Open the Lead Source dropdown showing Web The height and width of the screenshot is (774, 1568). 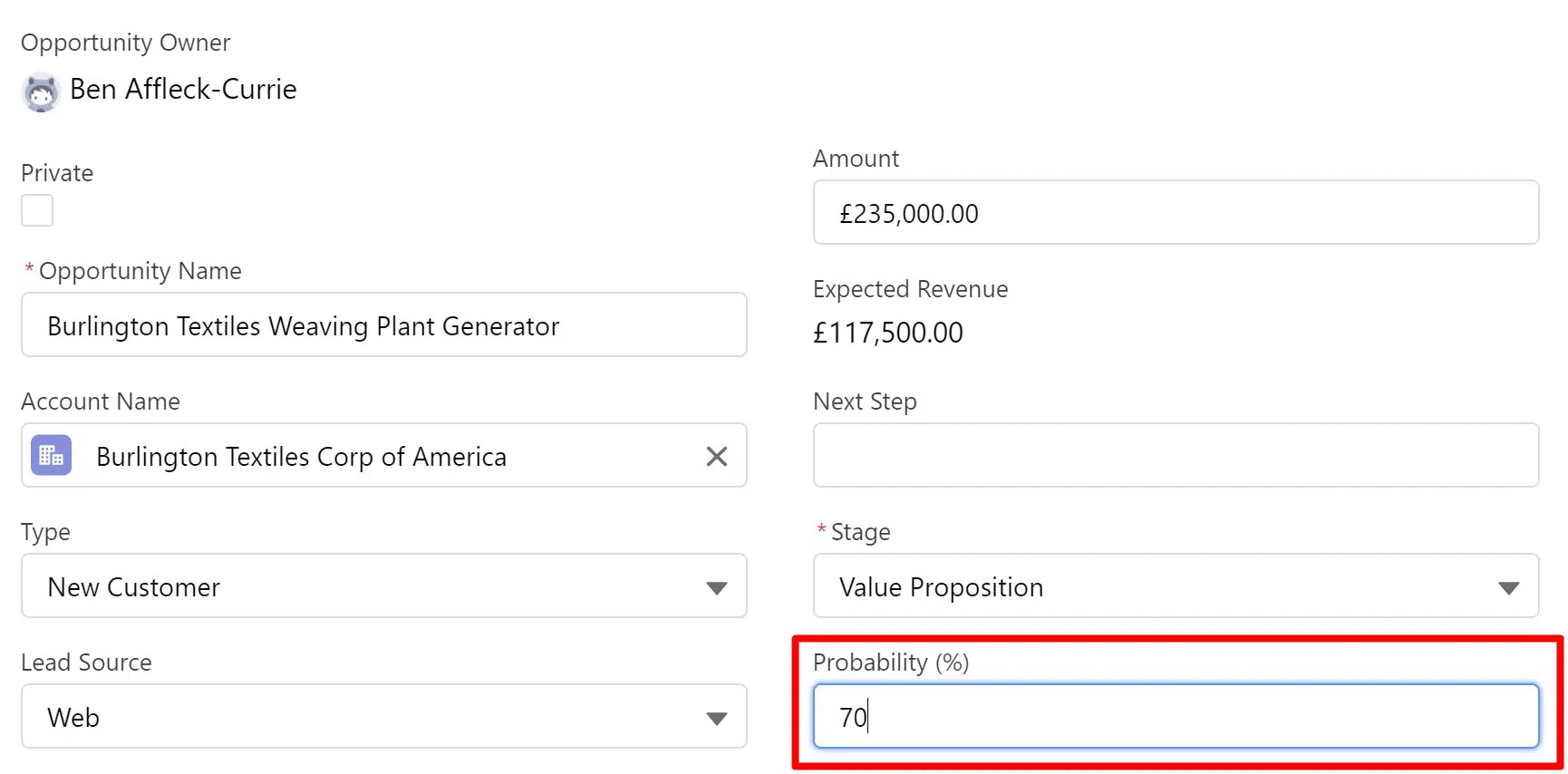[x=383, y=717]
